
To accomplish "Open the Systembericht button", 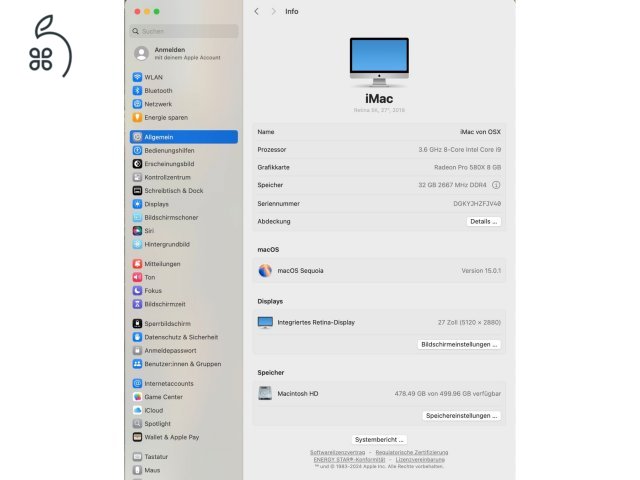I will coord(379,440).
